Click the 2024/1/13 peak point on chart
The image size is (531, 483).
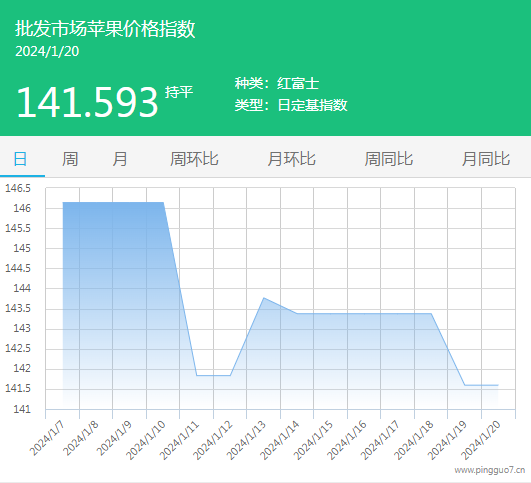tap(264, 298)
